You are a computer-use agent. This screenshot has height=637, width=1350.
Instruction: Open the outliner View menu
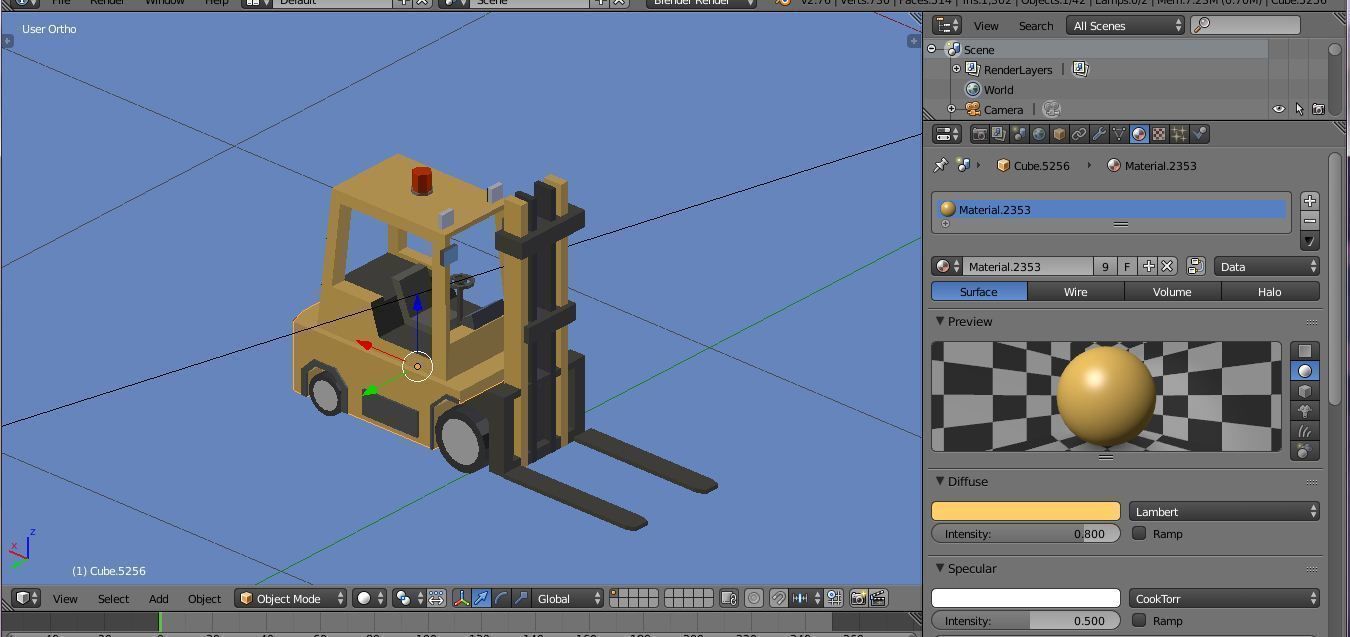(x=986, y=25)
